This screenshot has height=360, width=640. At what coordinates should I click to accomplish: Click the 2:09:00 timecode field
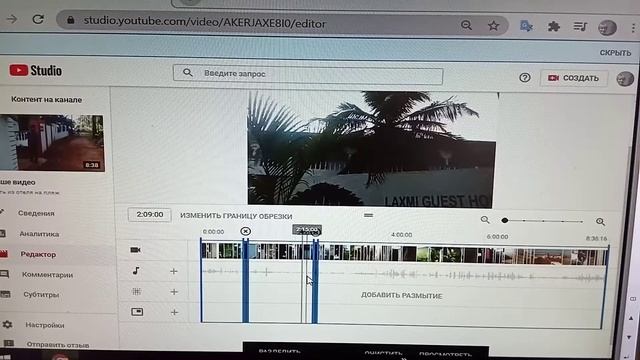[149, 215]
